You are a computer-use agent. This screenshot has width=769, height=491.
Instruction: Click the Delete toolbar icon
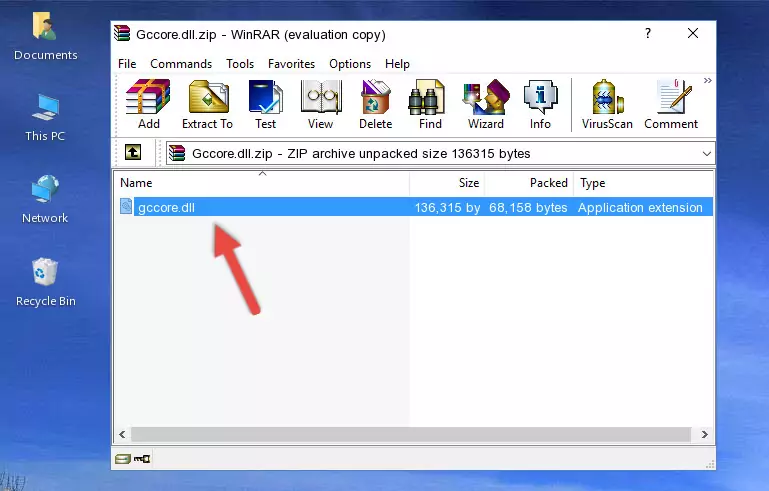tap(376, 104)
